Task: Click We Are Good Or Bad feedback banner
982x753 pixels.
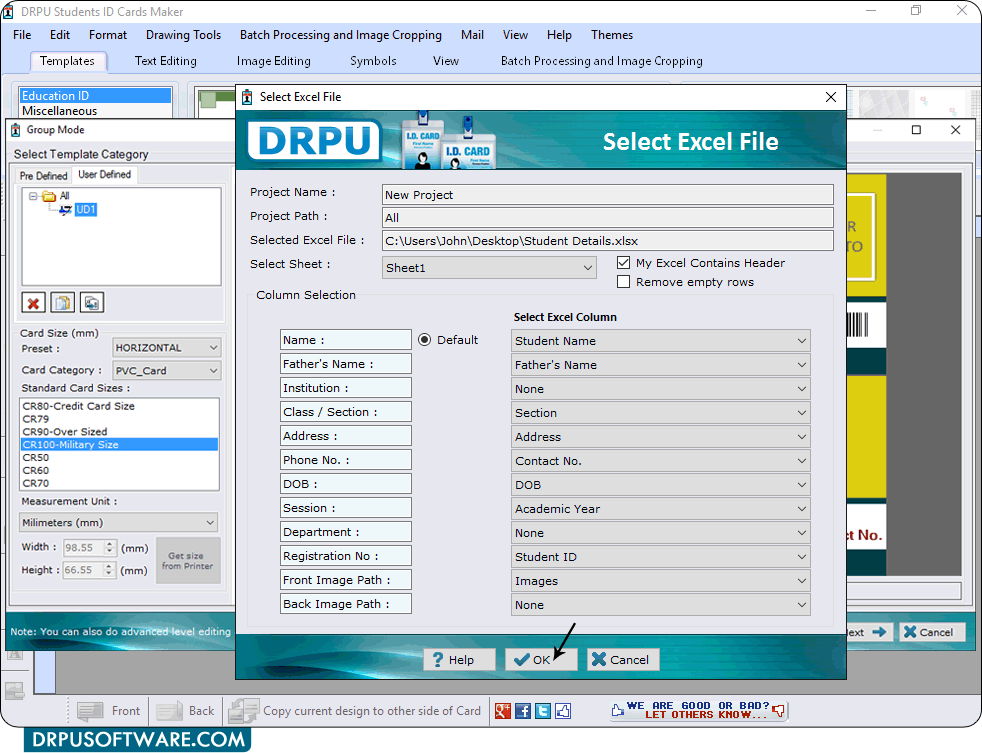Action: [x=698, y=710]
